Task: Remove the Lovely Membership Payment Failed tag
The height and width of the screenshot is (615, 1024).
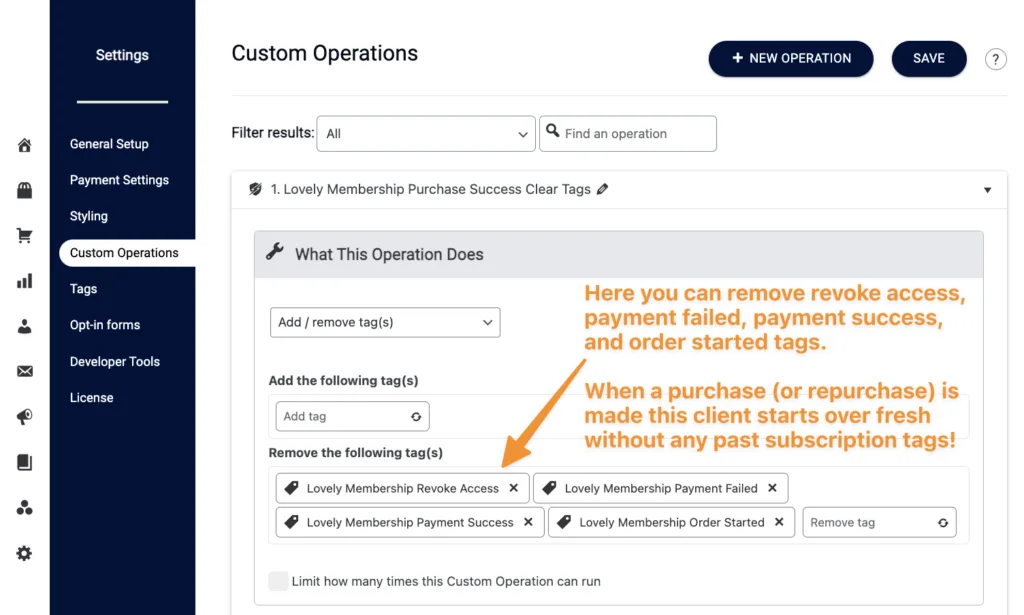Action: [x=771, y=488]
